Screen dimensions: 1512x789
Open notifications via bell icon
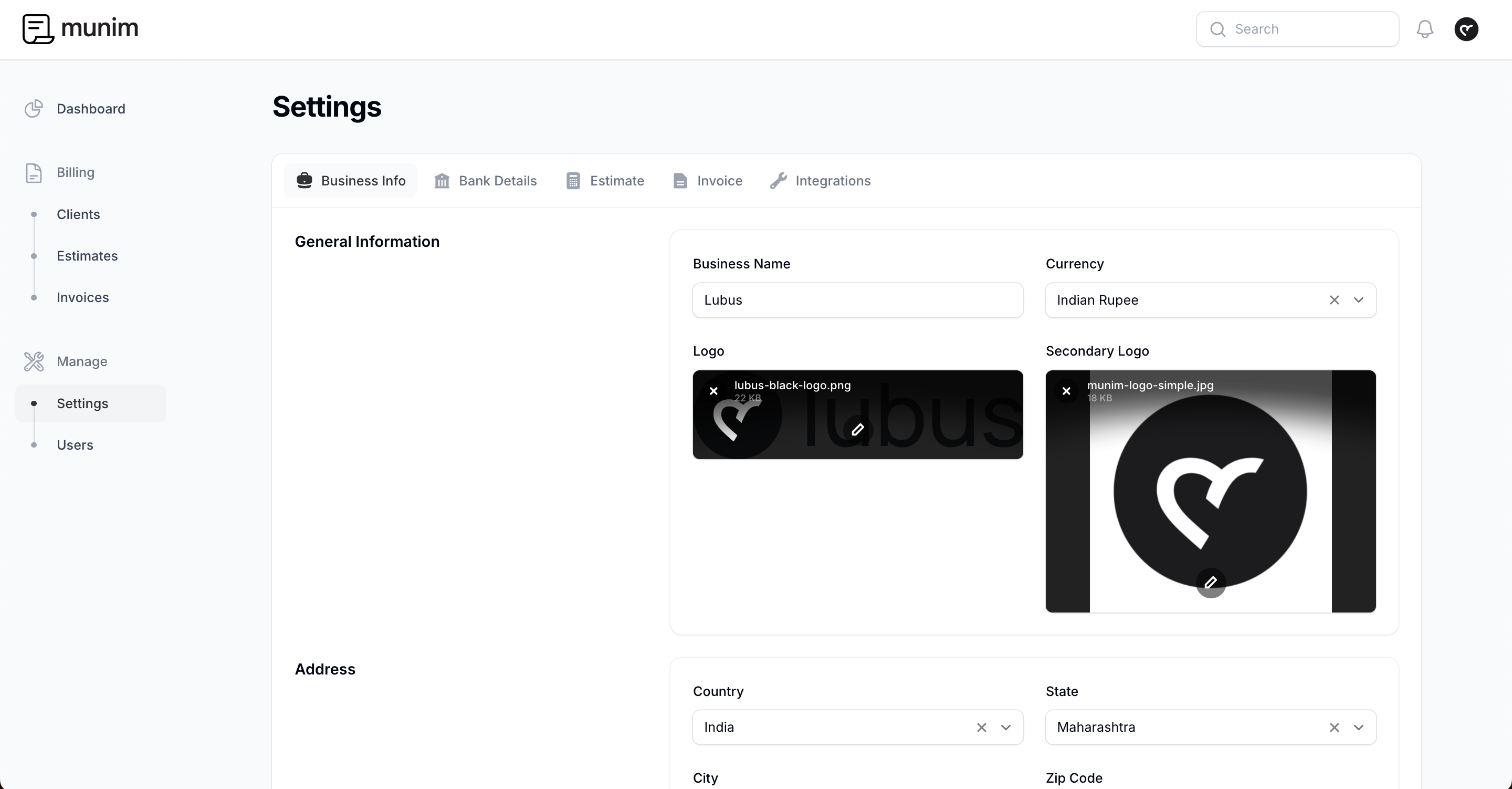[x=1425, y=29]
